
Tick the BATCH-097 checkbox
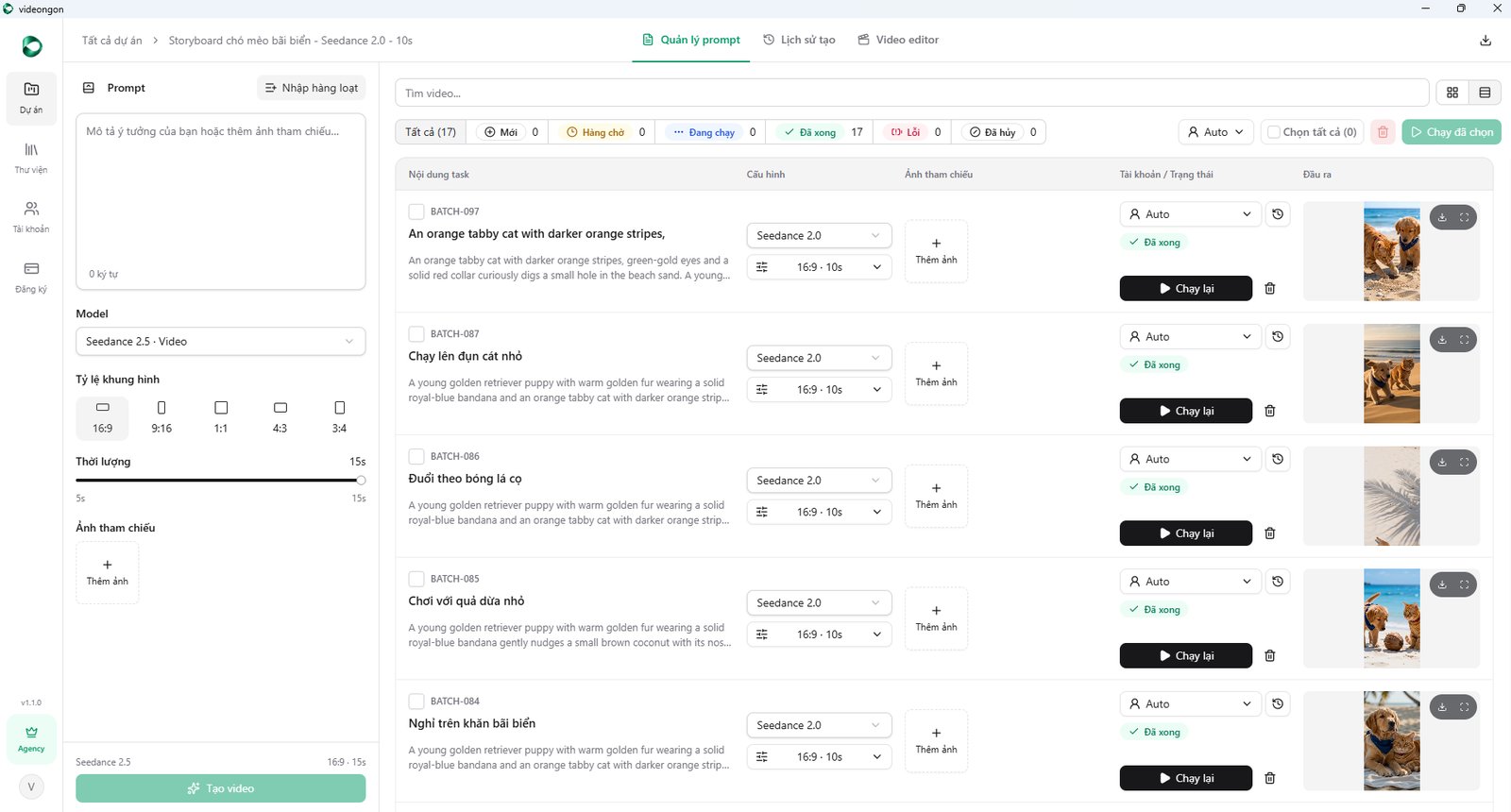point(416,211)
